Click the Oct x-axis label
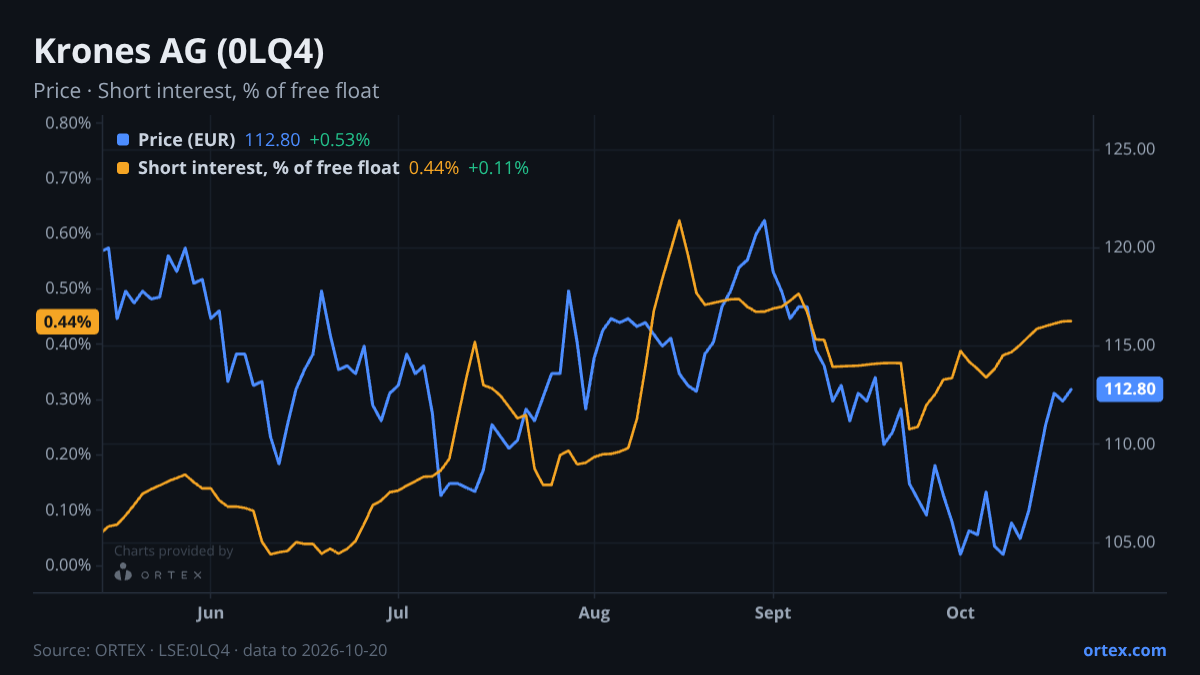1200x675 pixels. (x=960, y=612)
